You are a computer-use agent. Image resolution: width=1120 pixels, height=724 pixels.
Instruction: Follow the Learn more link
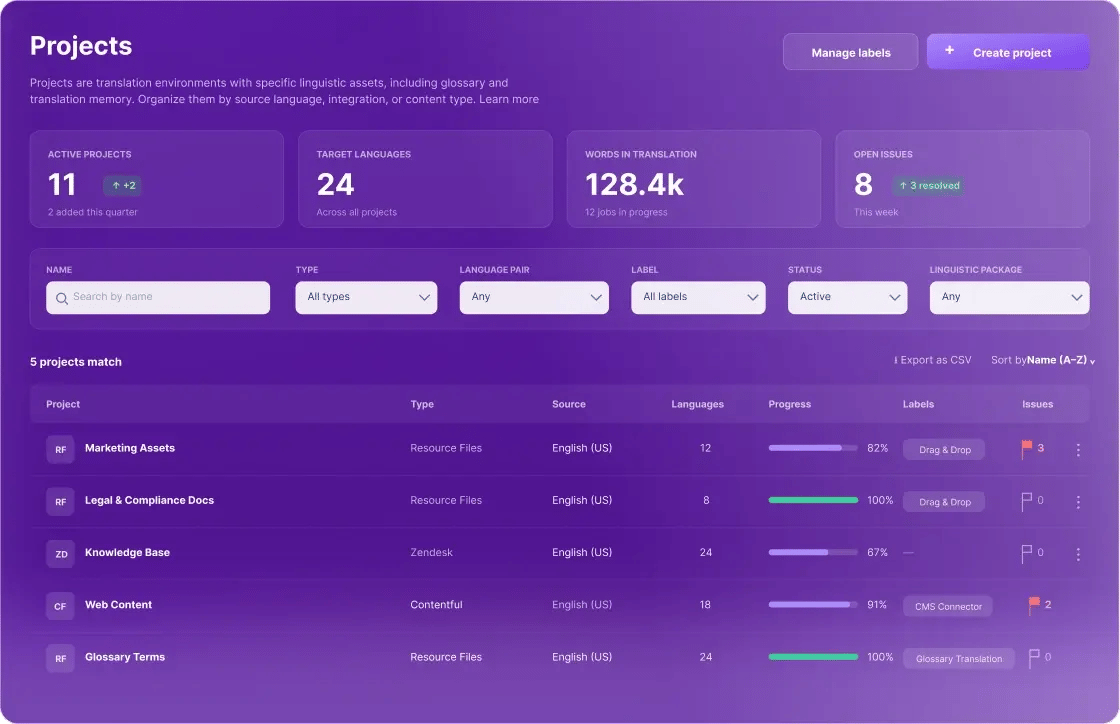pyautogui.click(x=509, y=99)
